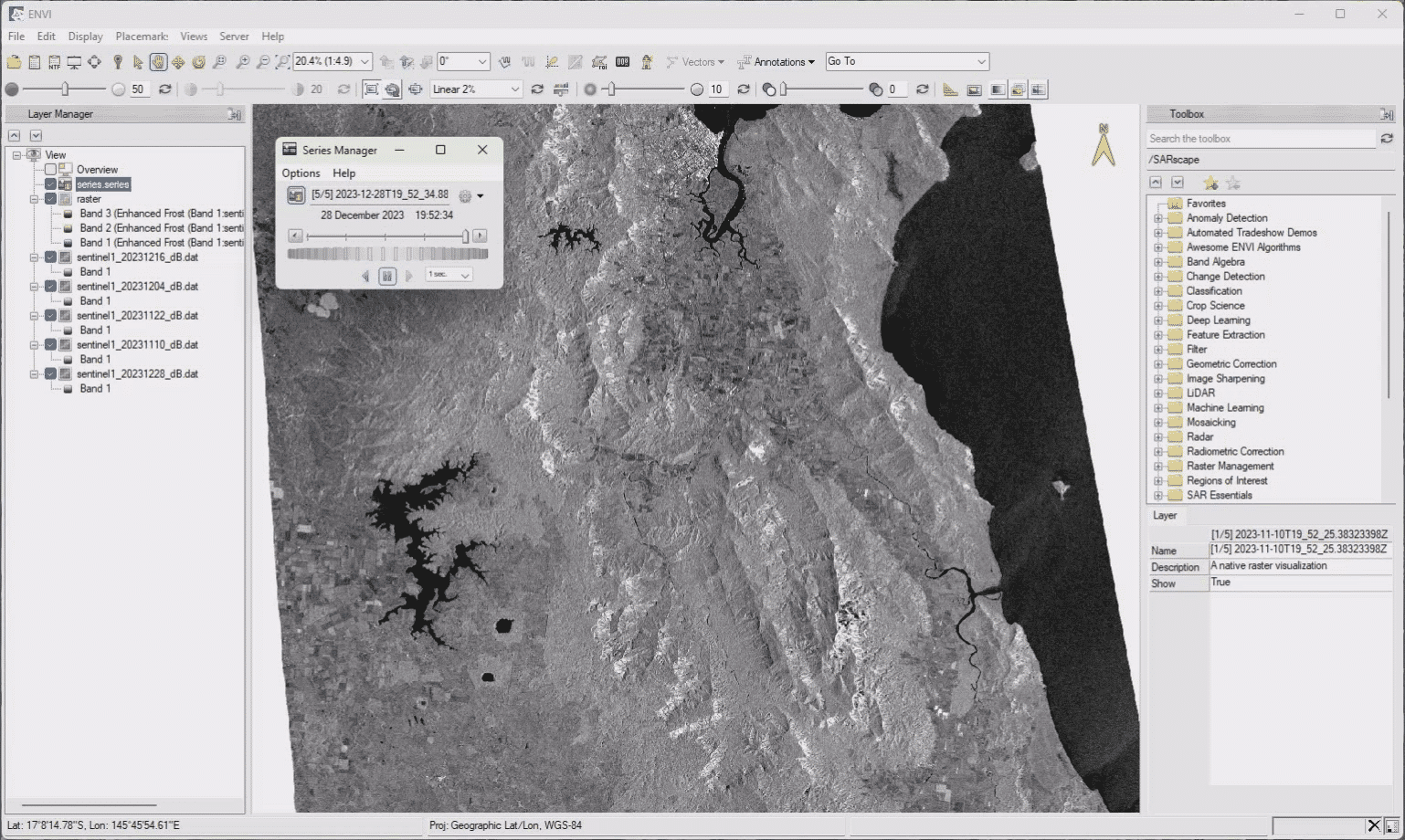The width and height of the screenshot is (1405, 840).
Task: Select the Pan hand tool
Action: [158, 62]
